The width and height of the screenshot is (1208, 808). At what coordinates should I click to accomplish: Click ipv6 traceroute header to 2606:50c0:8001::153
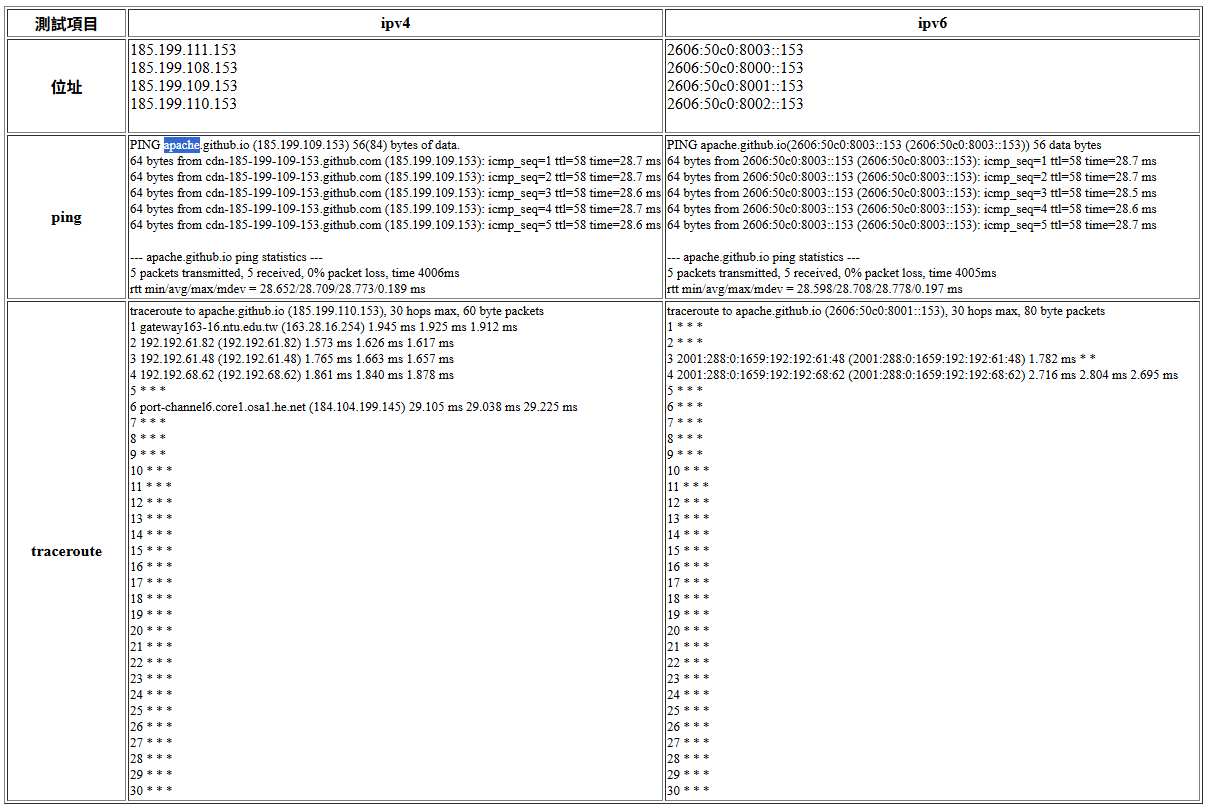click(886, 311)
